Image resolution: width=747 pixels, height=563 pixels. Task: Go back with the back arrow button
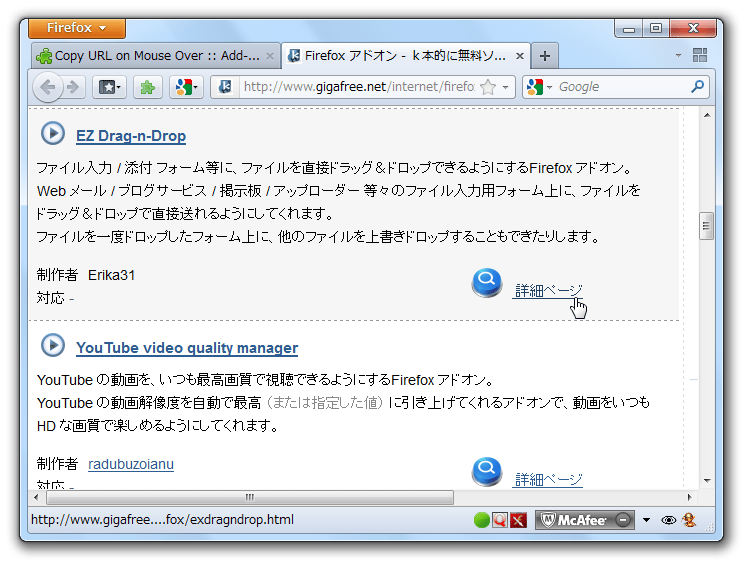click(48, 87)
